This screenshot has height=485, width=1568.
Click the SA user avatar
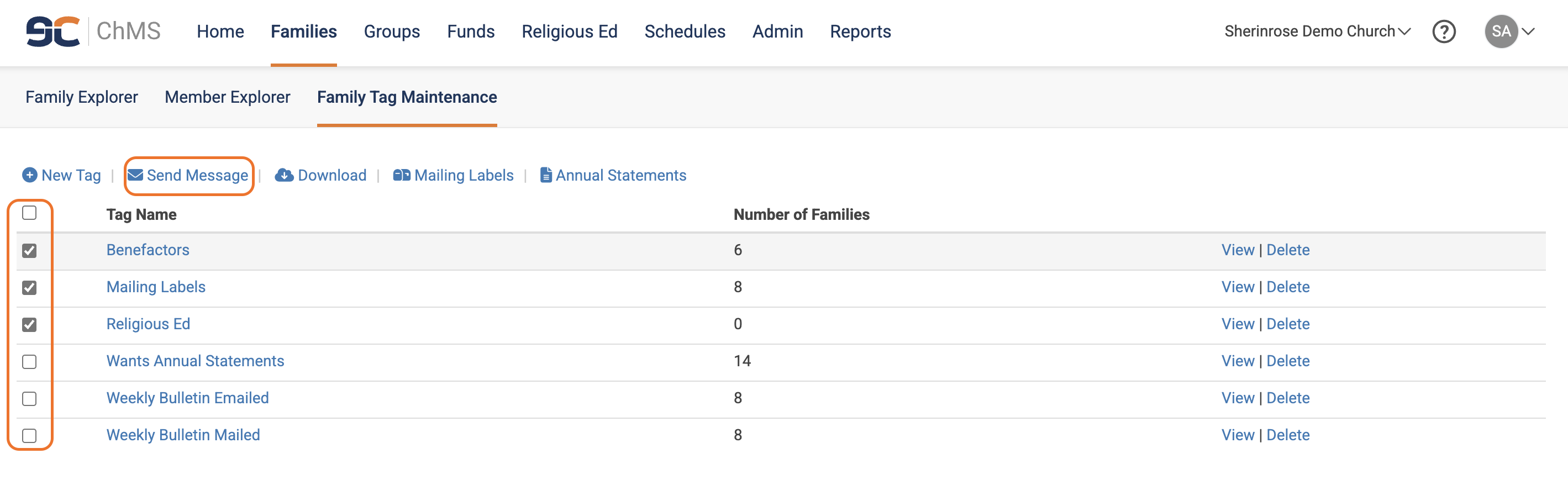pos(1501,31)
